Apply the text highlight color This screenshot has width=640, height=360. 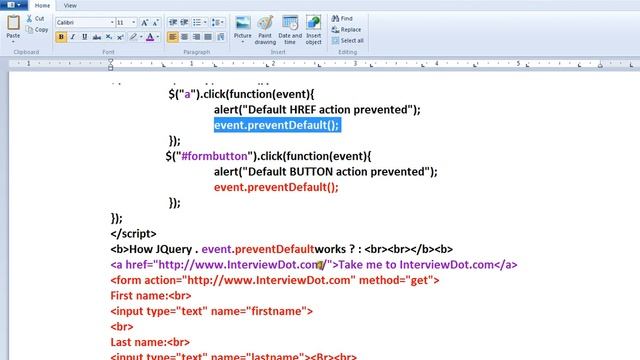point(133,37)
